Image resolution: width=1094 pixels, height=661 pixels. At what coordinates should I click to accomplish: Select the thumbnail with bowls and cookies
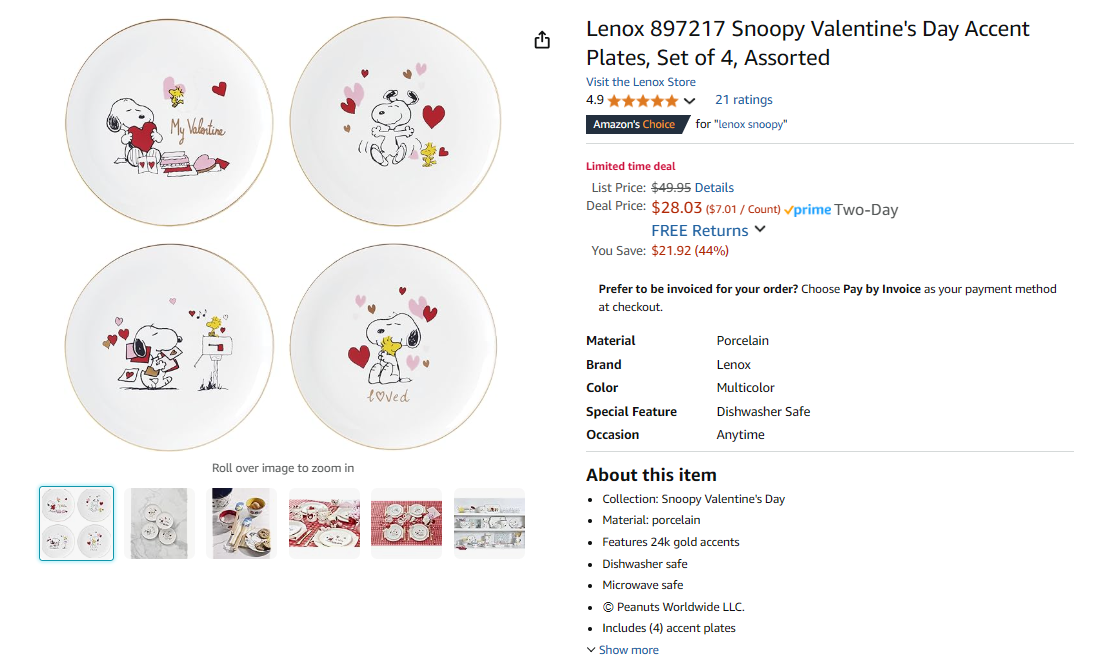[x=242, y=523]
